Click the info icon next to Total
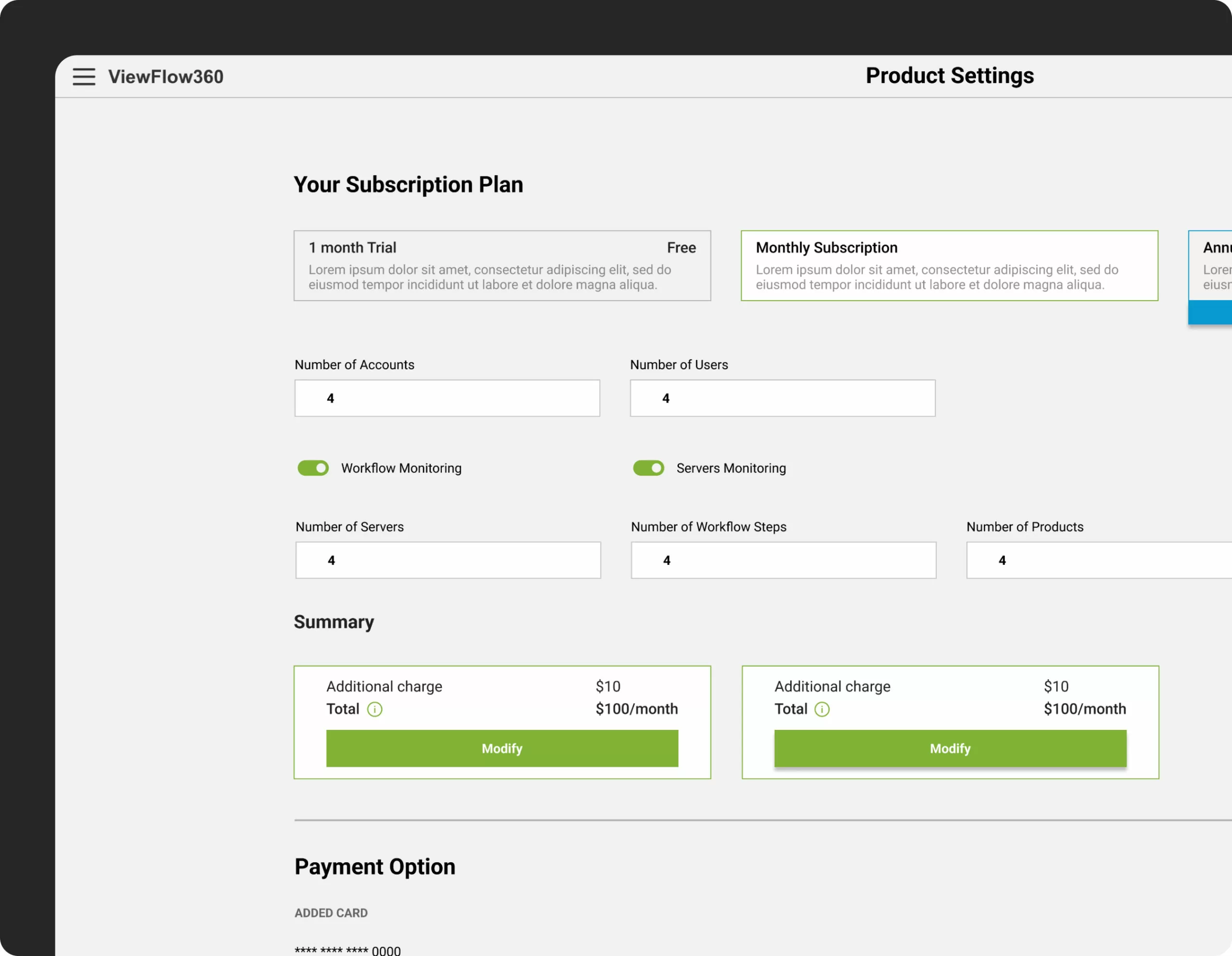This screenshot has height=956, width=1232. tap(376, 709)
